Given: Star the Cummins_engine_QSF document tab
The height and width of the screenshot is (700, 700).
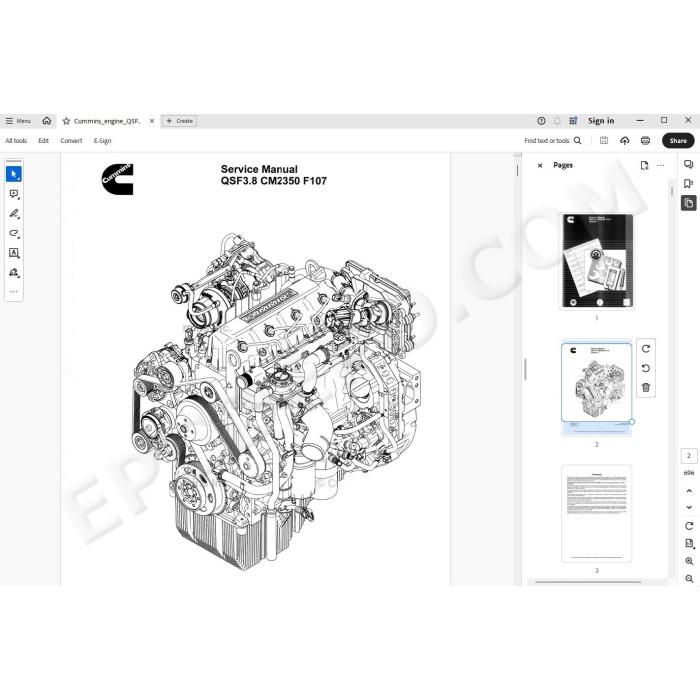Looking at the screenshot, I should pos(67,121).
